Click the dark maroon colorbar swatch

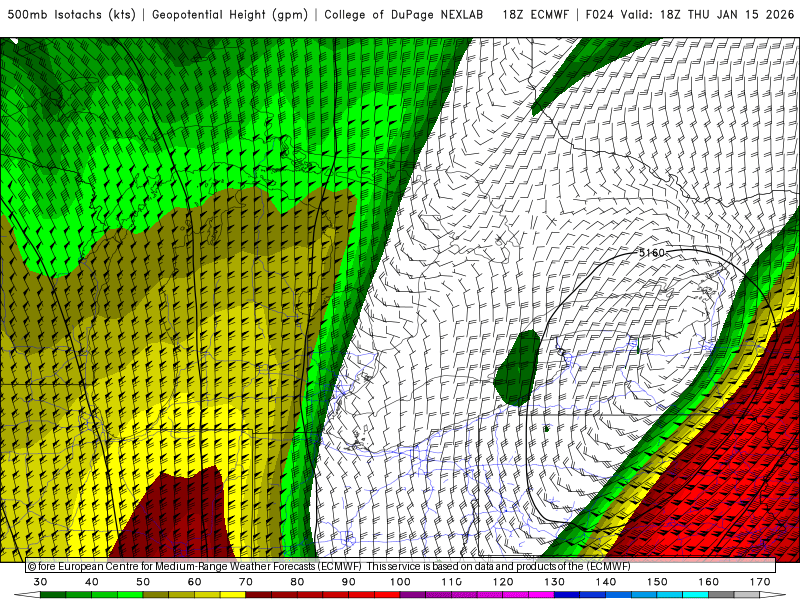pyautogui.click(x=259, y=595)
